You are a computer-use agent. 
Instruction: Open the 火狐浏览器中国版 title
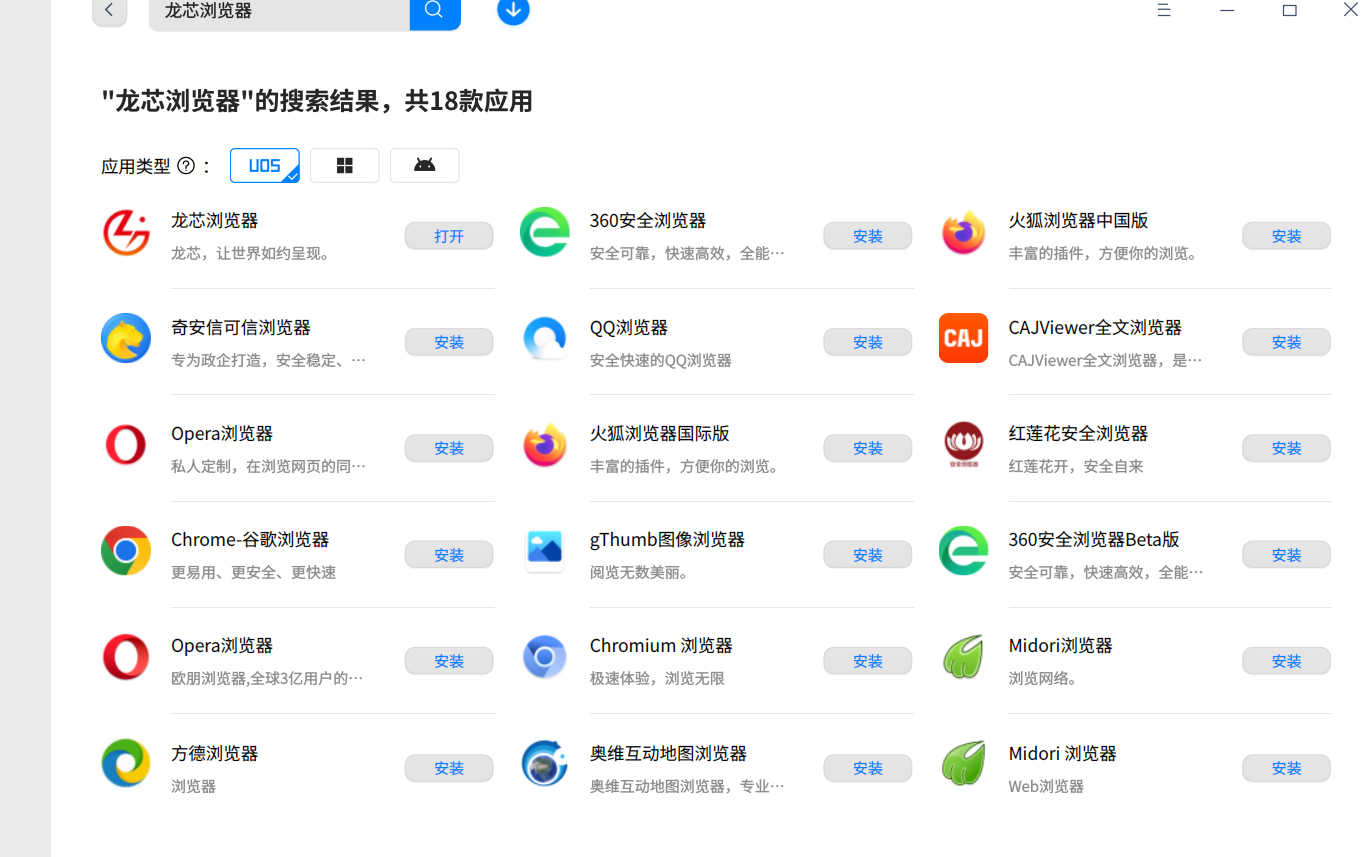1079,220
